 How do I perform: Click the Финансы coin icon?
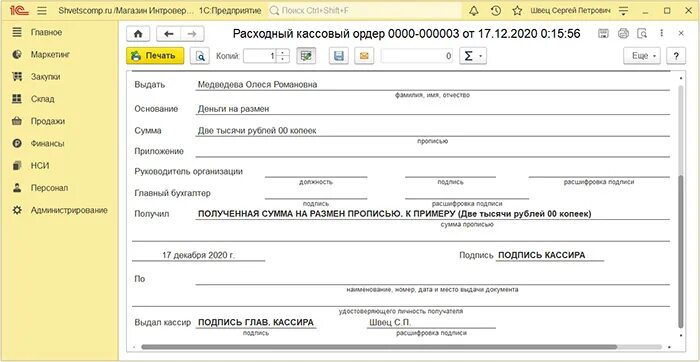[17, 144]
